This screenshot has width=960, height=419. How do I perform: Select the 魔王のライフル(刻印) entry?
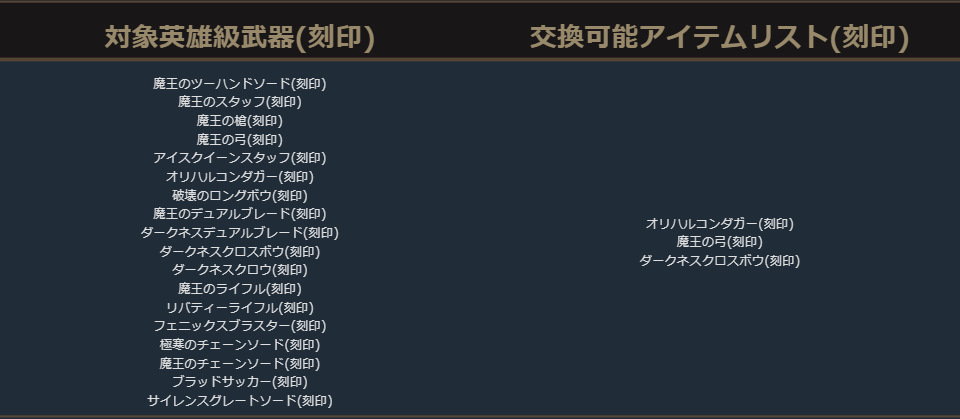pos(240,288)
